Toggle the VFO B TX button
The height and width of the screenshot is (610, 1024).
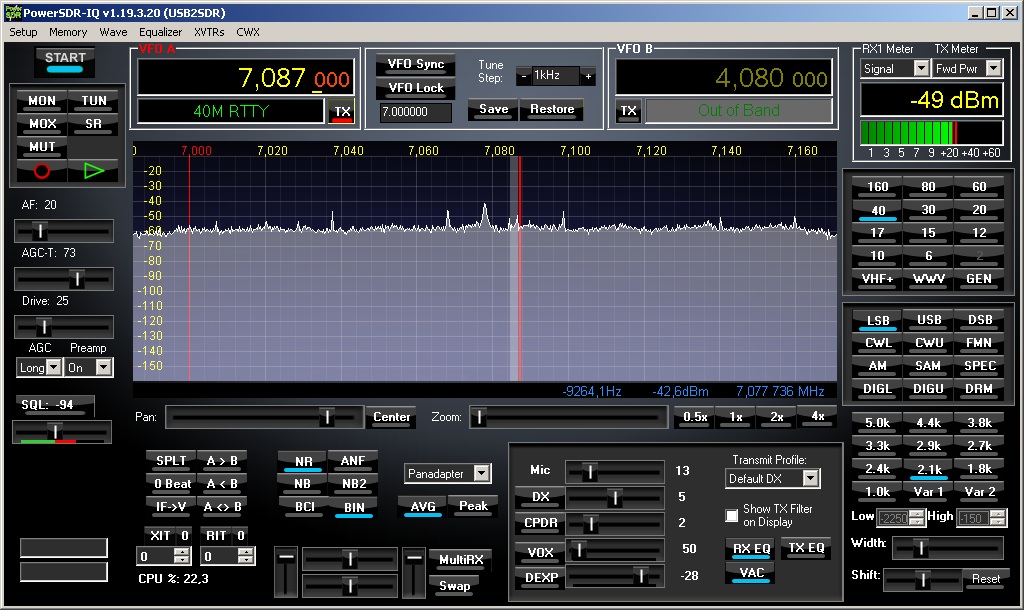point(628,110)
